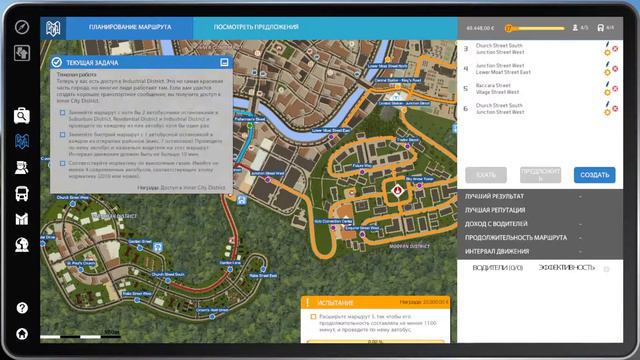Select route 3 Church Street South row
Screen dimensions: 640x360
540,49
